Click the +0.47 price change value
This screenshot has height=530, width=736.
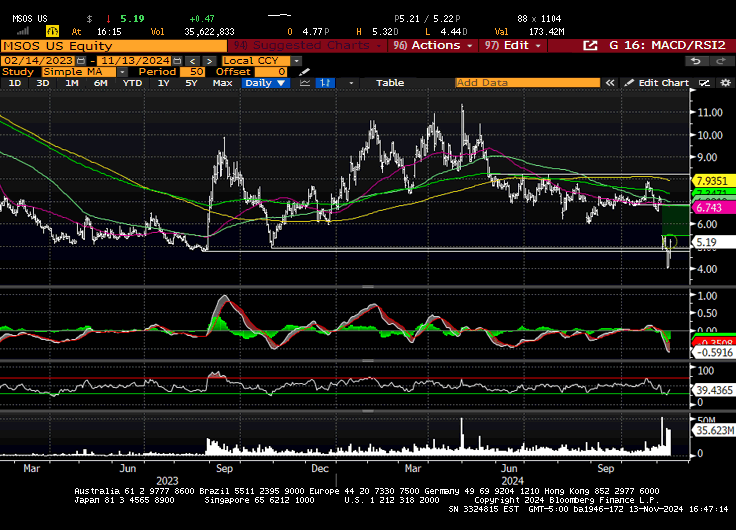click(x=202, y=19)
